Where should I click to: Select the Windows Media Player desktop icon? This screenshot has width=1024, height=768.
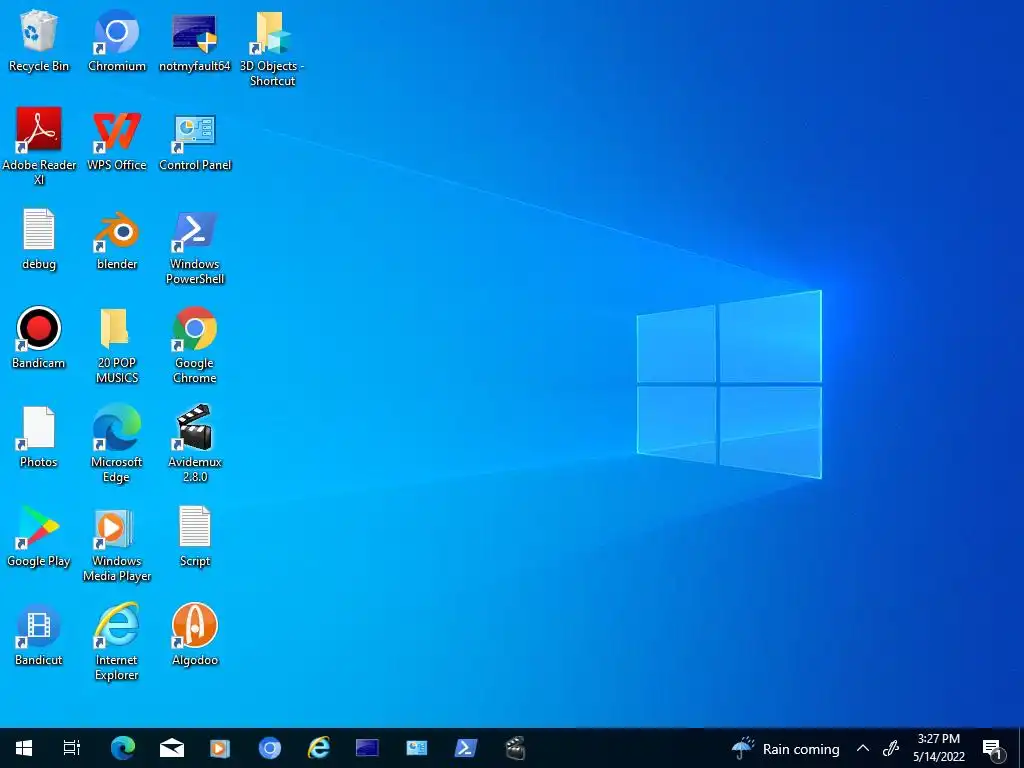coord(117,544)
